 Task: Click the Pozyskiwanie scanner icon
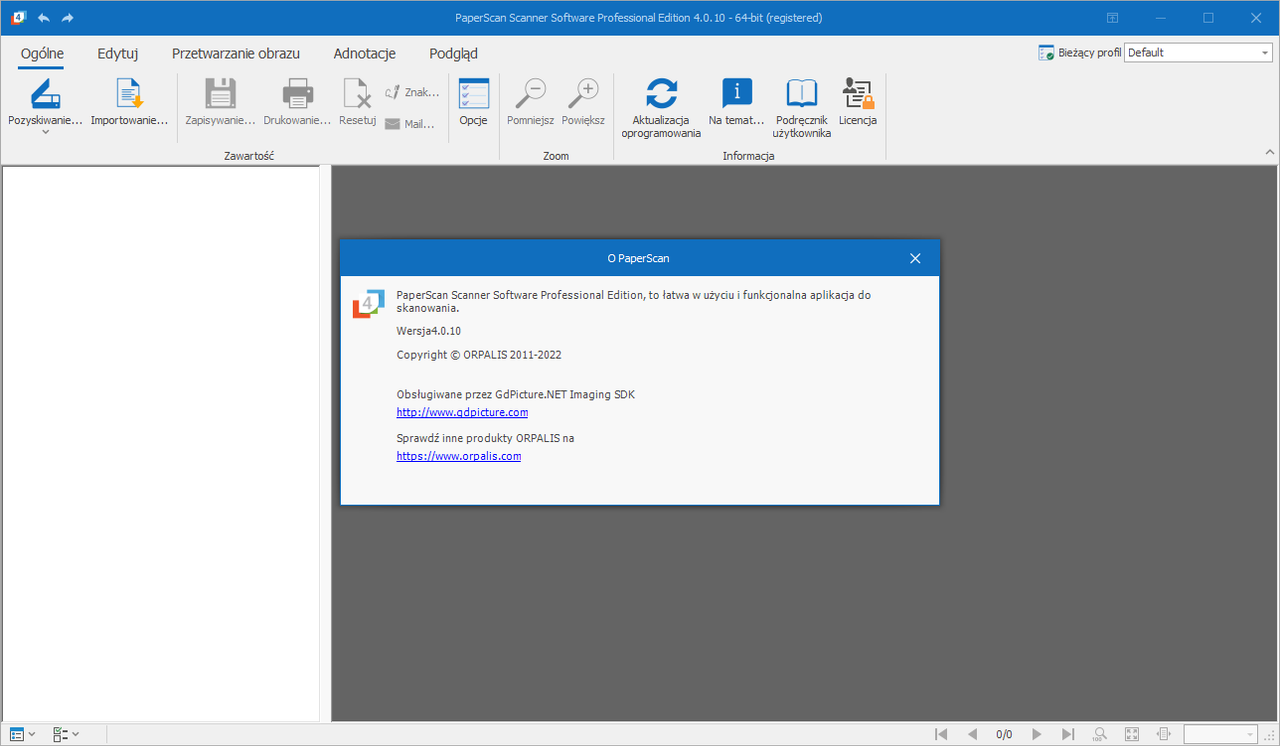(46, 93)
